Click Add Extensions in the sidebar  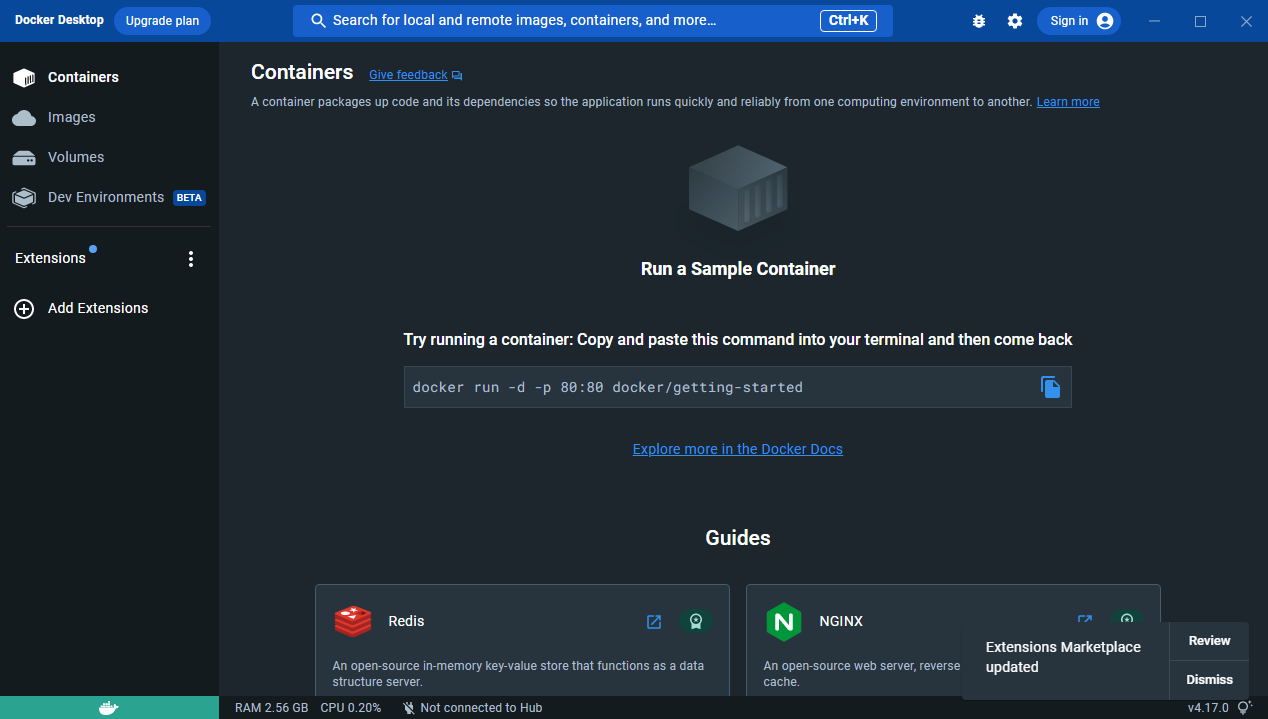tap(109, 308)
